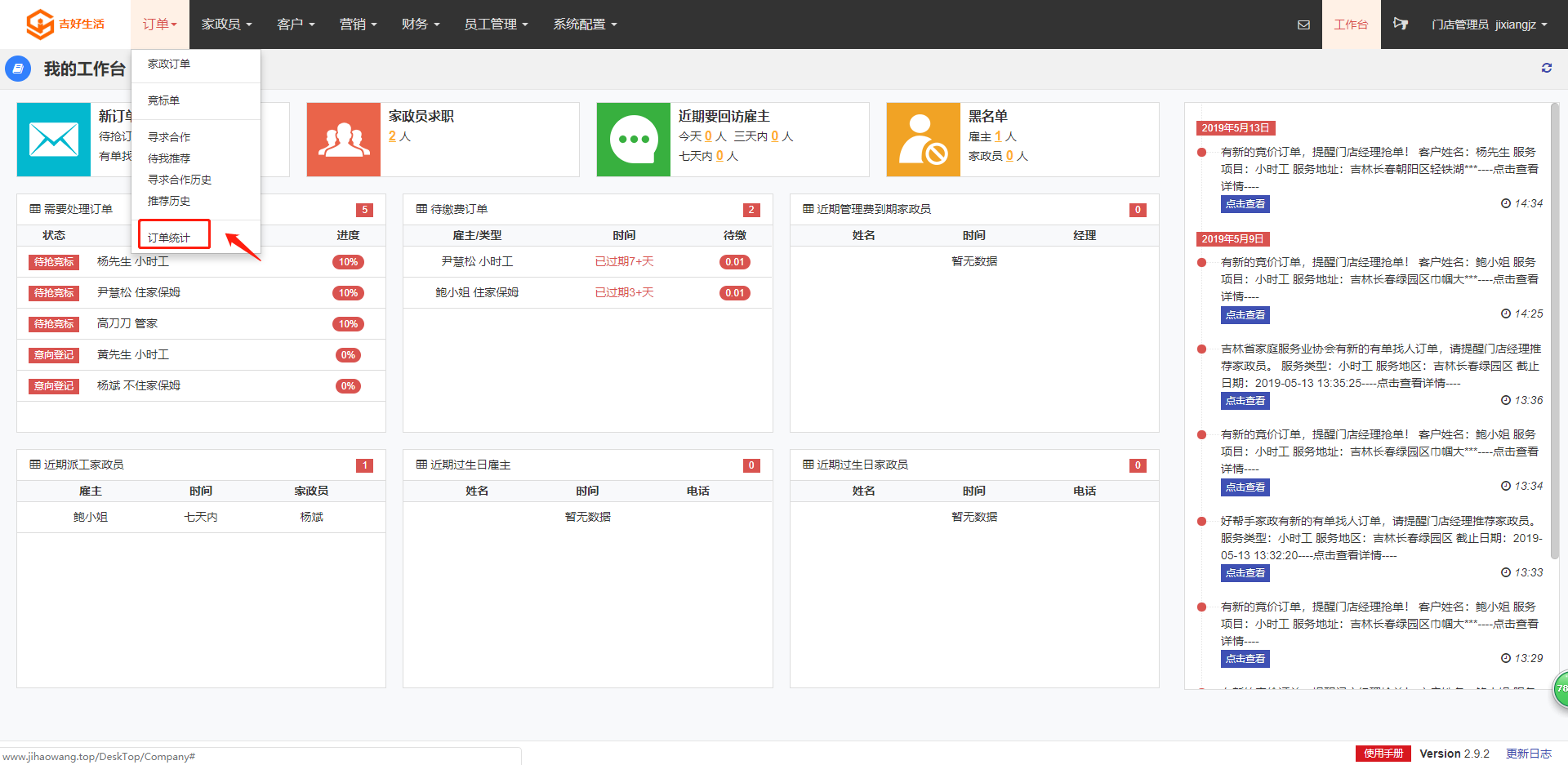This screenshot has height=765, width=1568.
Task: Click 鲍小姐 row in 近期派工家政员 table
Action: [x=201, y=517]
